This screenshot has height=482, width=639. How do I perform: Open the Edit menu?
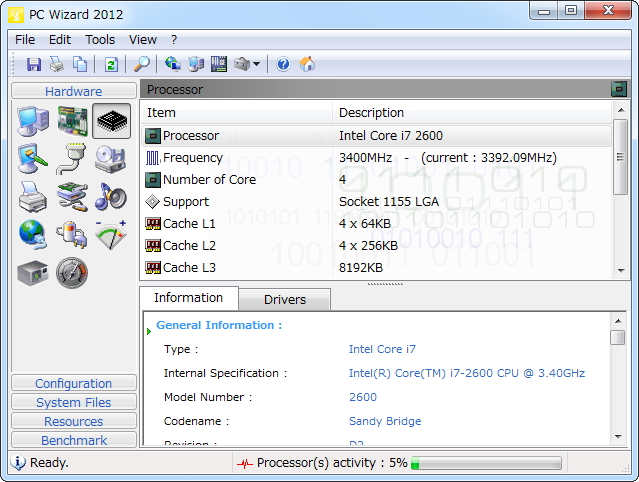point(60,40)
